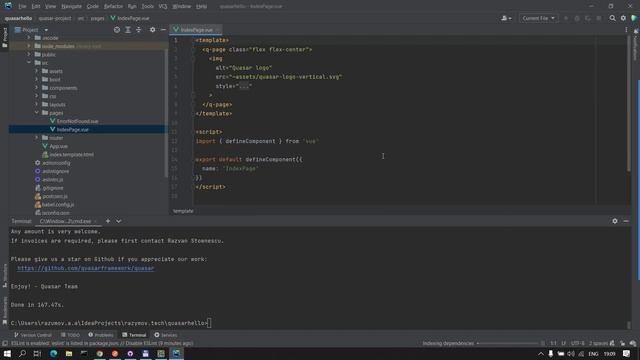This screenshot has width=640, height=360.
Task: Open the TODO tool window
Action: 70,335
